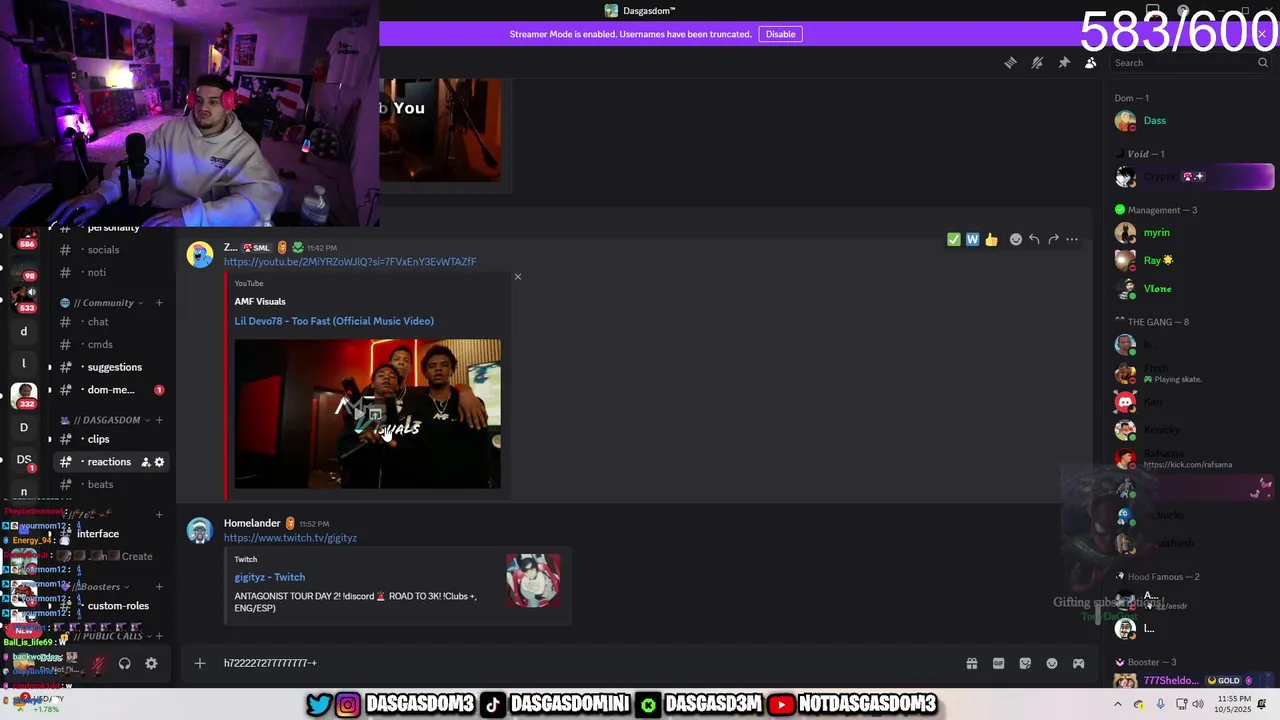
Task: Open the emoji picker in message bar
Action: point(1052,663)
